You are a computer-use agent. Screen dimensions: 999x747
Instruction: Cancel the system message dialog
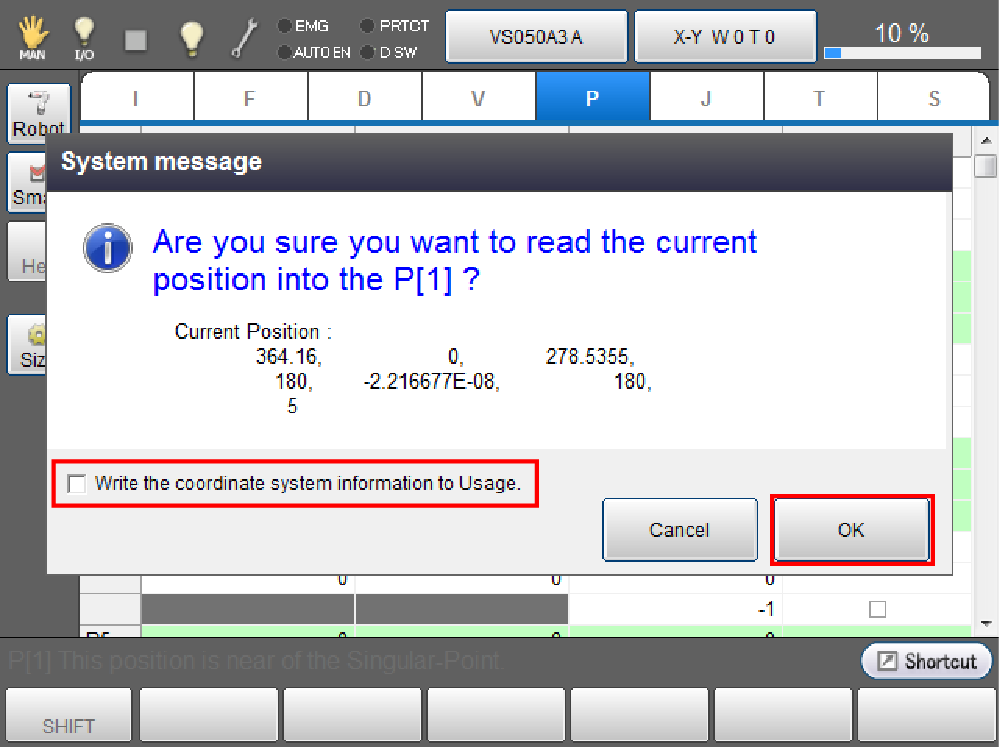(x=679, y=530)
